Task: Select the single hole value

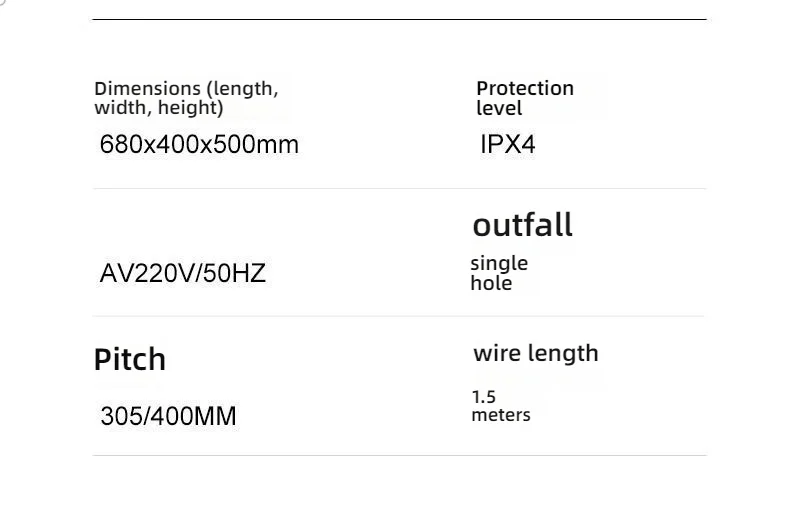Action: [x=499, y=273]
